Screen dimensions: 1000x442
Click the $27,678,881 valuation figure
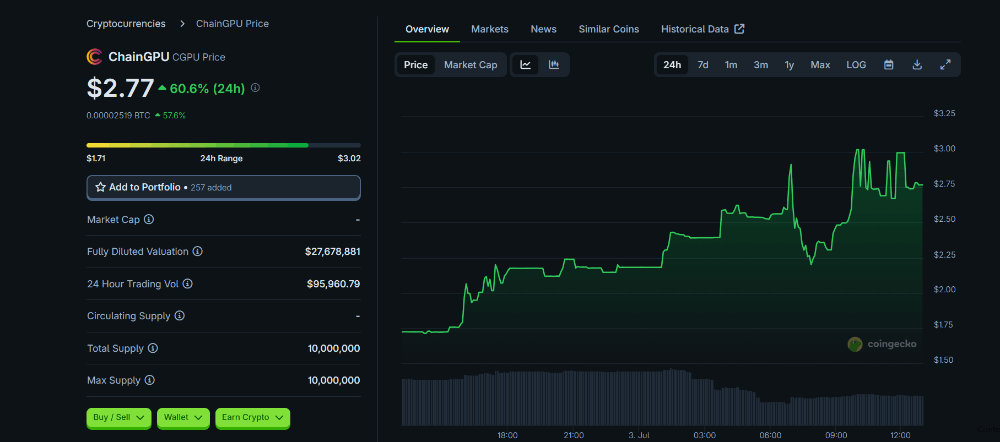(333, 252)
